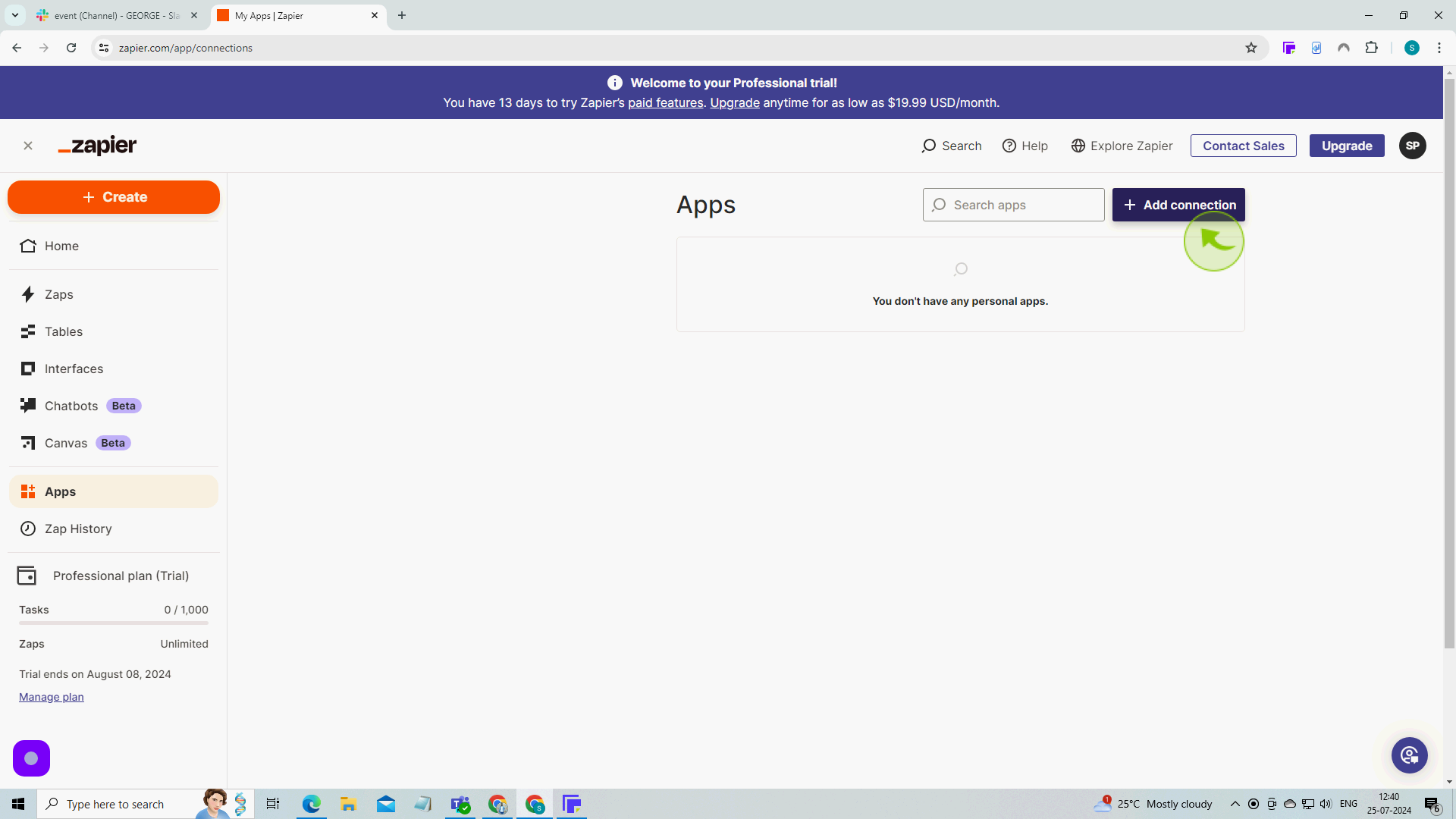Open Tables in the sidebar
1456x819 pixels.
click(114, 331)
